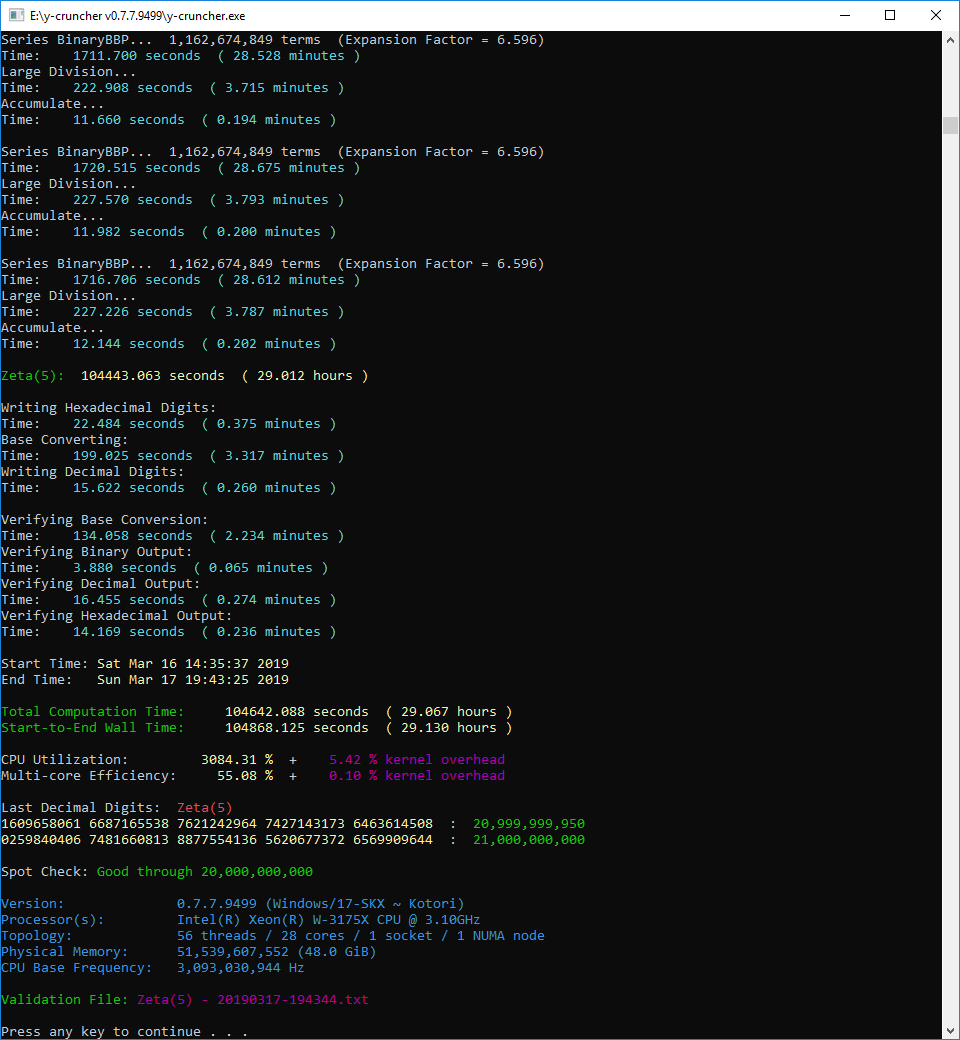Click the empty scrollbar track below the thumb
This screenshot has width=960, height=1040.
[x=950, y=600]
